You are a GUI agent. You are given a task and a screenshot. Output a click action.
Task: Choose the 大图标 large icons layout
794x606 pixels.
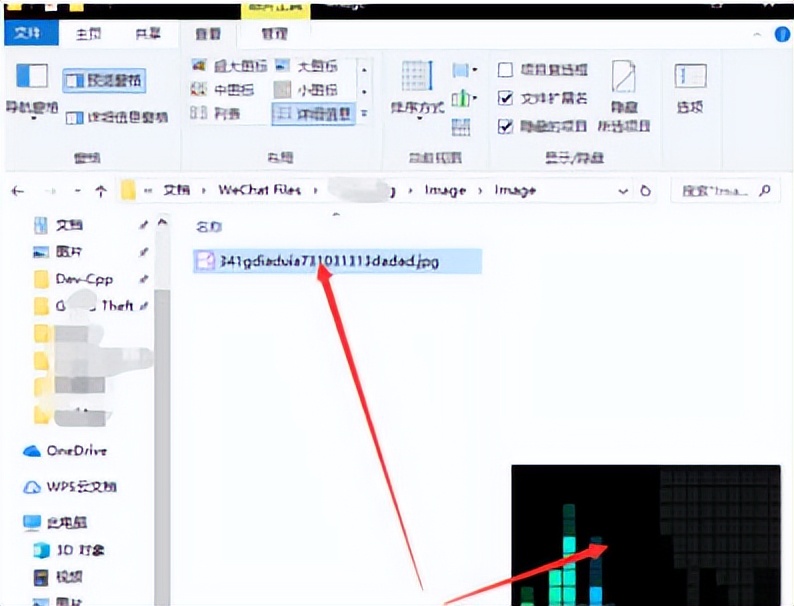[x=305, y=66]
